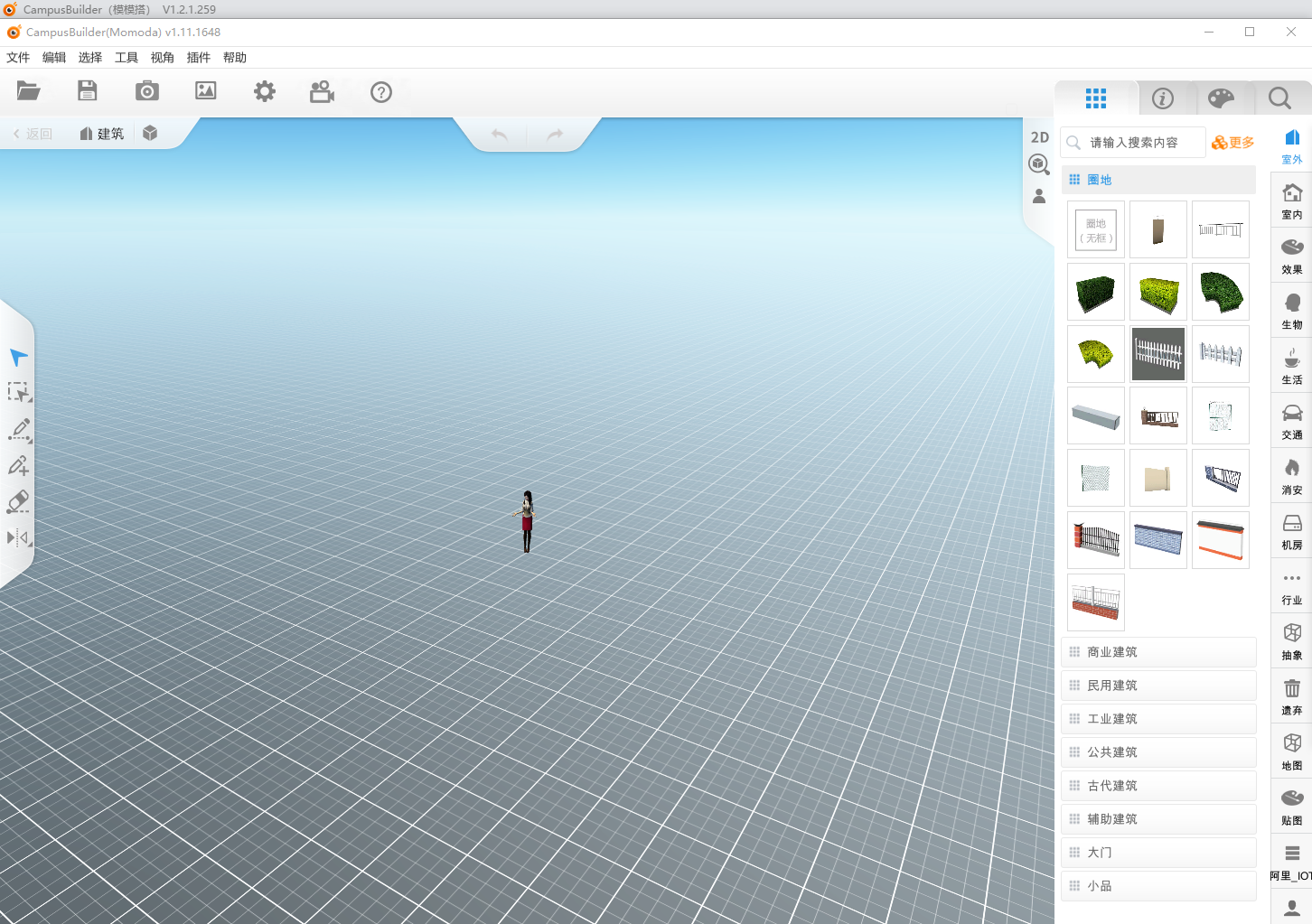The image size is (1312, 924).
Task: Open the 室外 outdoor model category
Action: [1291, 145]
